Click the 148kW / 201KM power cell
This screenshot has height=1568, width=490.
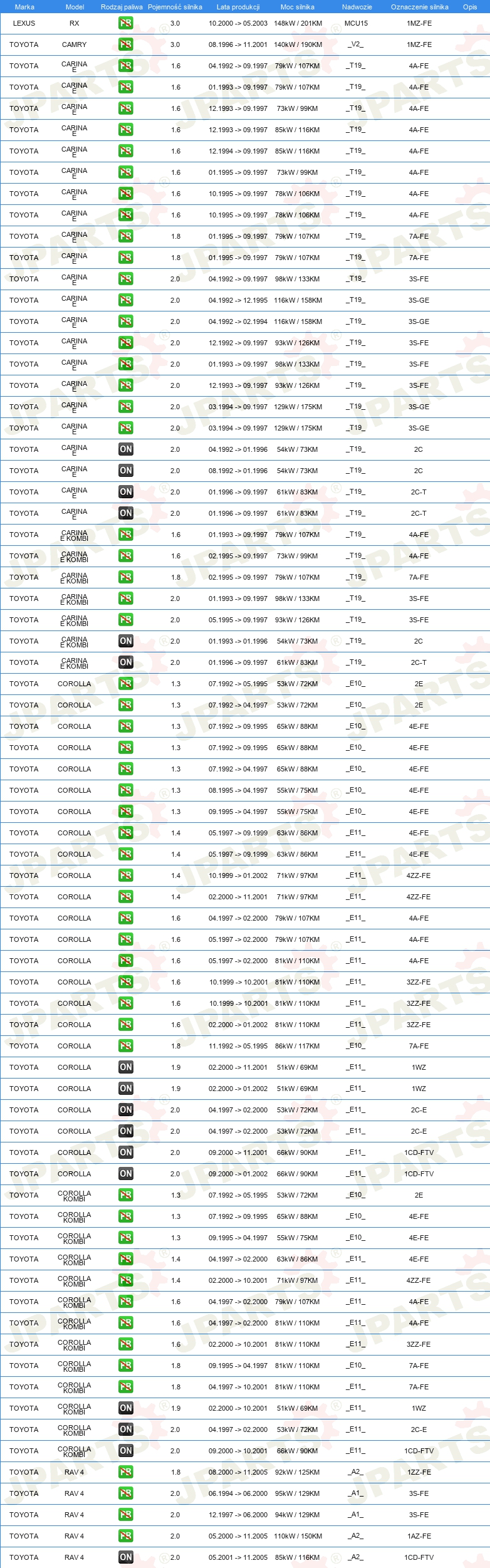[x=298, y=23]
